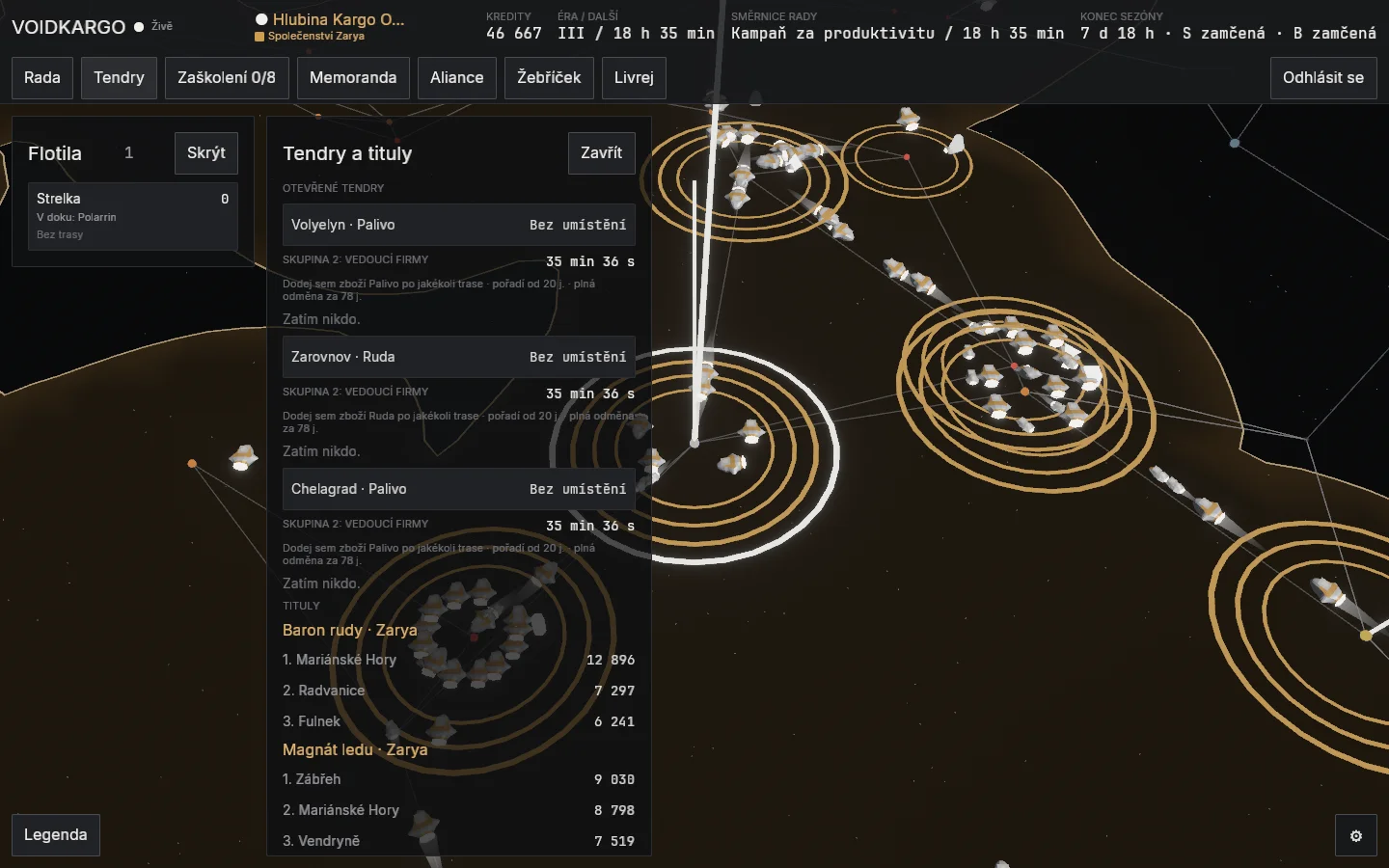Select the 2. Radvanice ranking row

(459, 691)
